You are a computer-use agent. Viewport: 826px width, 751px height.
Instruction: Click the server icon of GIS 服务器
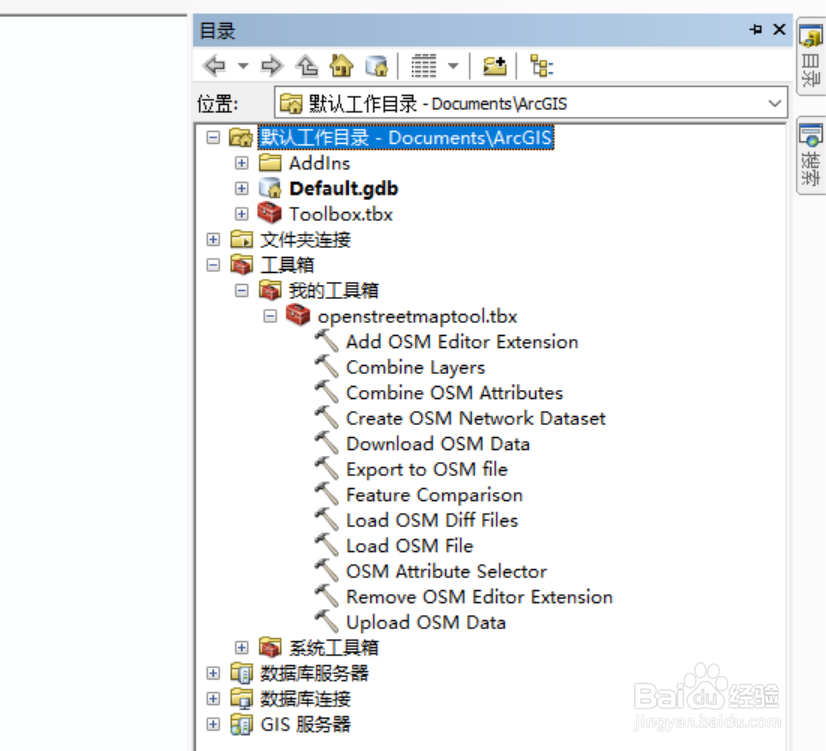pyautogui.click(x=241, y=724)
